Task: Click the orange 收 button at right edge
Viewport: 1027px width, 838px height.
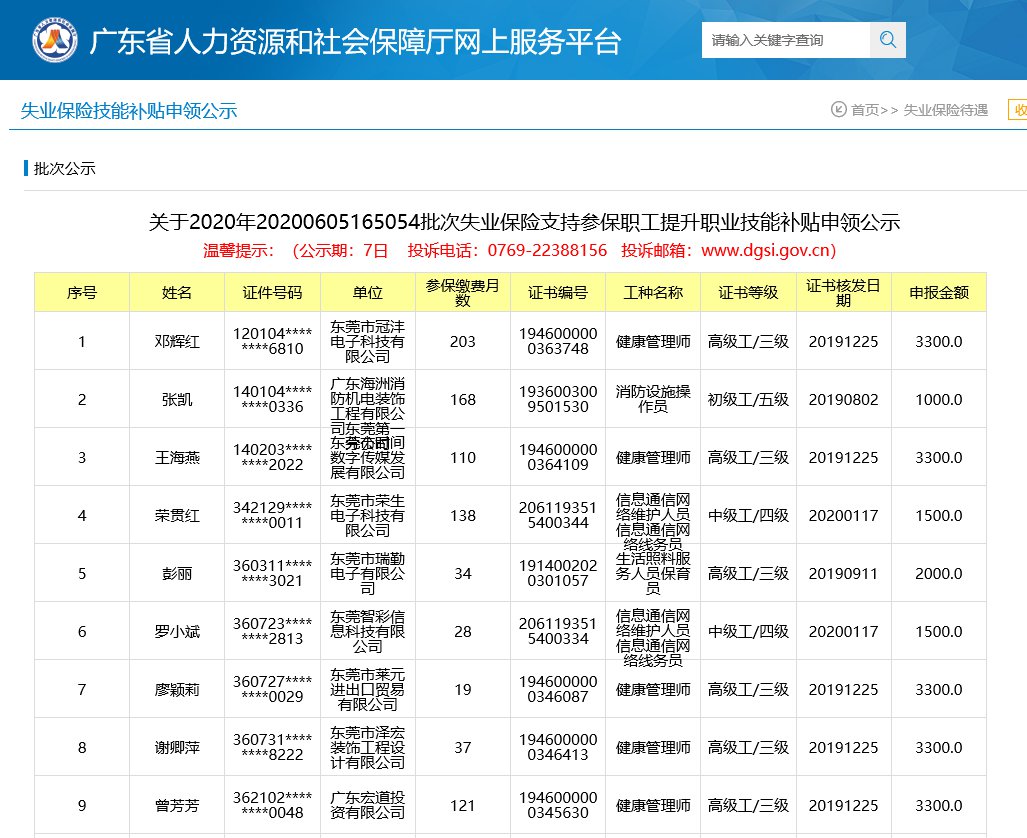Action: point(1018,110)
